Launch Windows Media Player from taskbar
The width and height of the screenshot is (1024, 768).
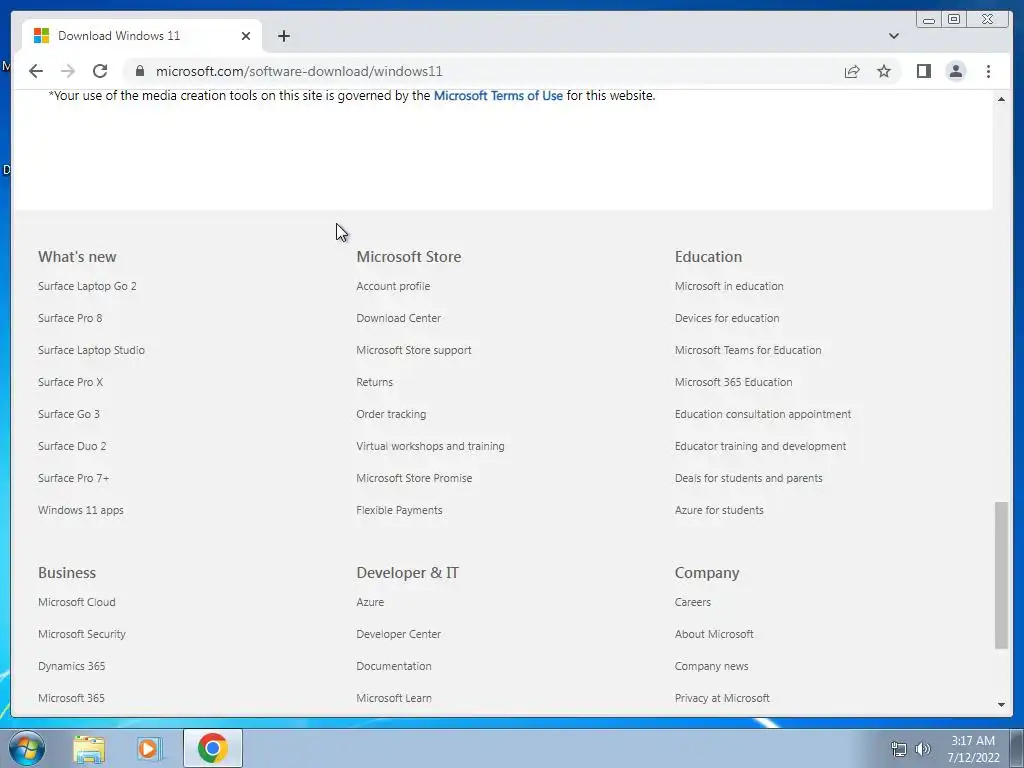coord(150,748)
